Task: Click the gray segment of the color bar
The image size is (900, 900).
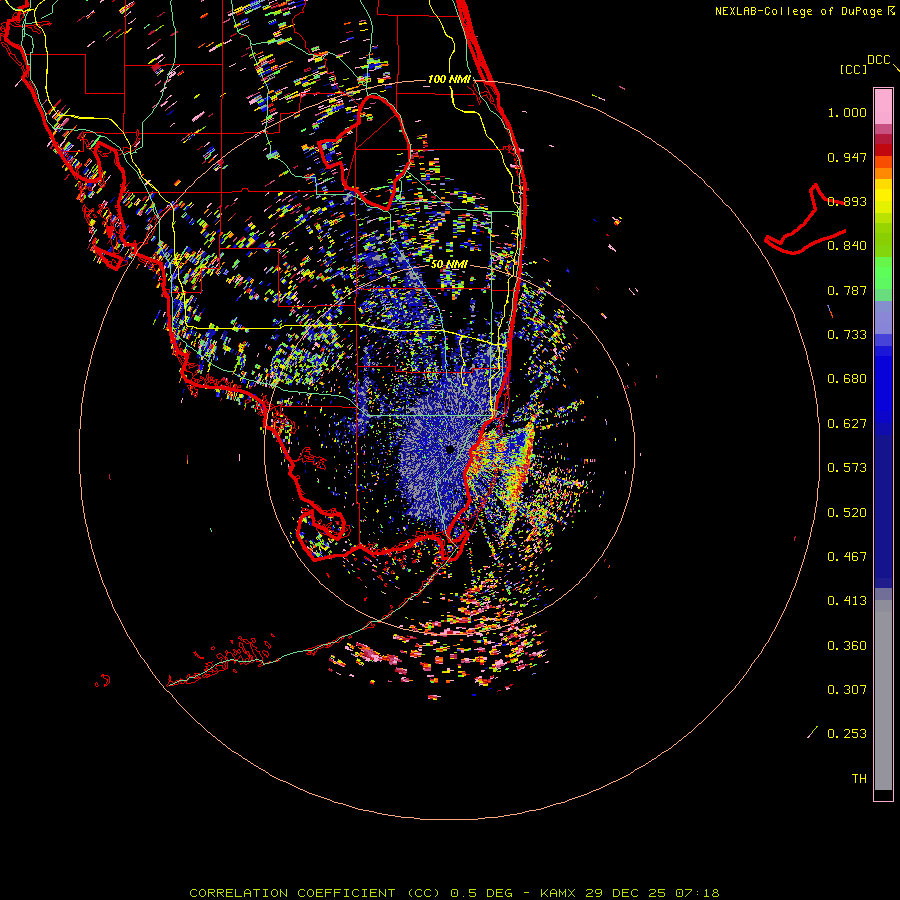Action: click(x=883, y=695)
